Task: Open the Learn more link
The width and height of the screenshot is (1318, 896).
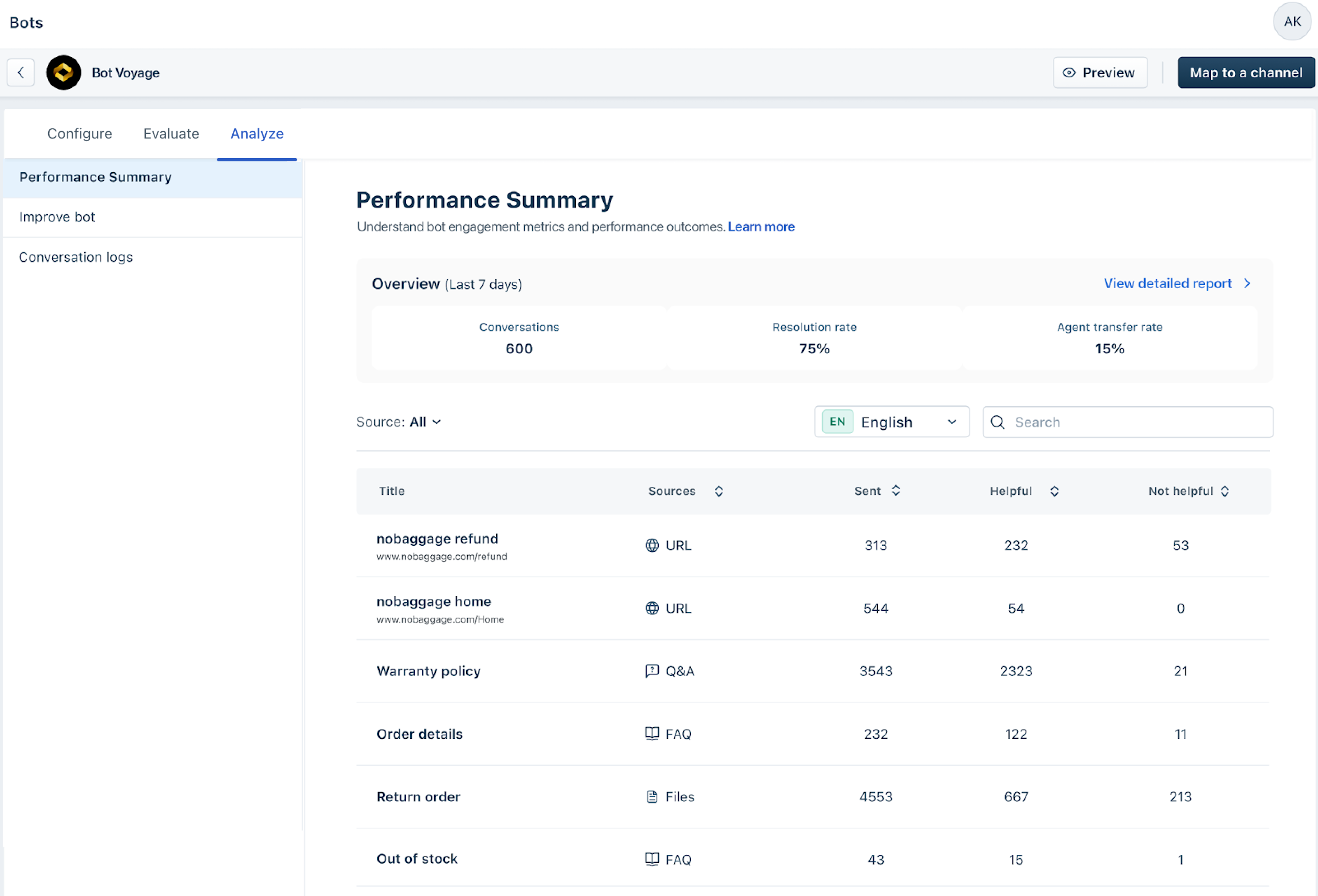Action: 760,227
